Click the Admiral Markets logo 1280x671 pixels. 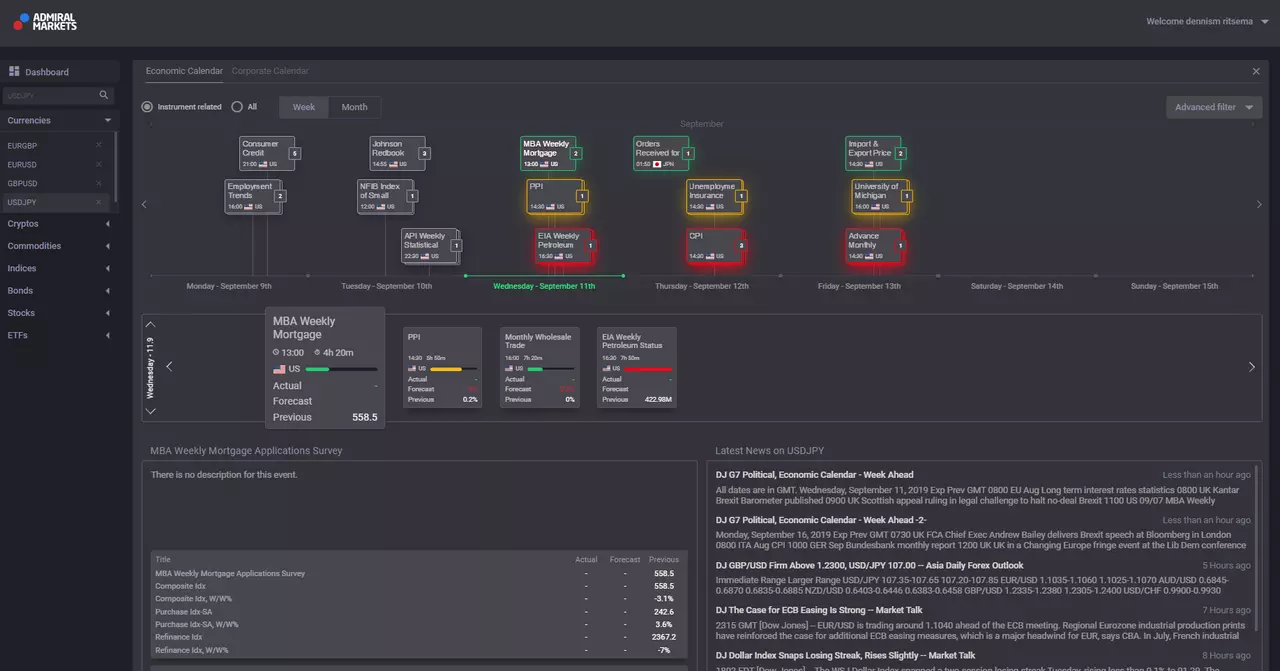44,21
